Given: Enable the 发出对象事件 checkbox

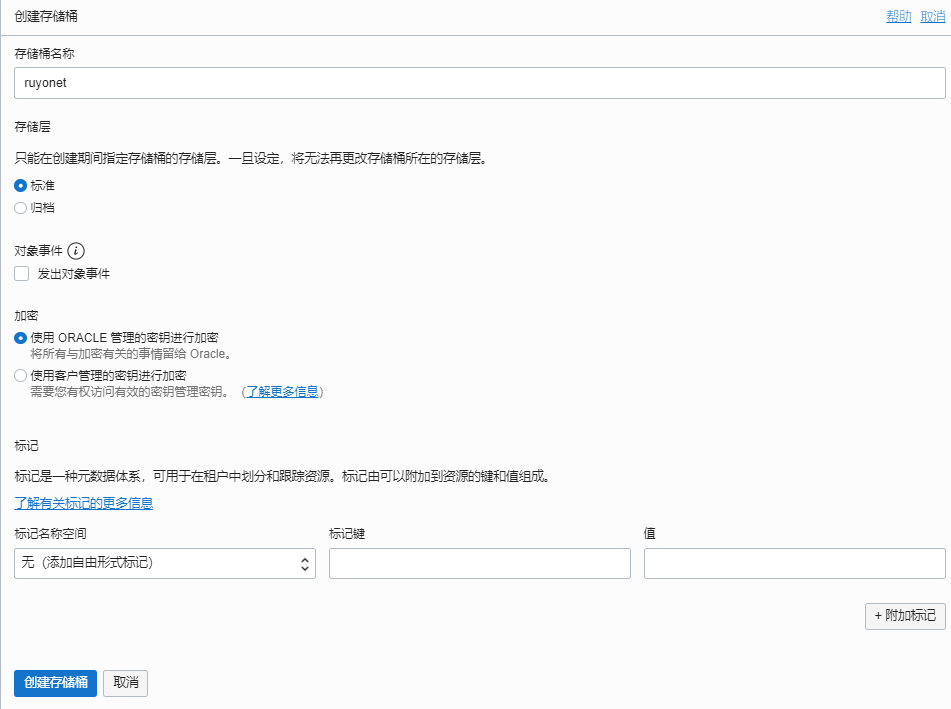Looking at the screenshot, I should tap(22, 274).
